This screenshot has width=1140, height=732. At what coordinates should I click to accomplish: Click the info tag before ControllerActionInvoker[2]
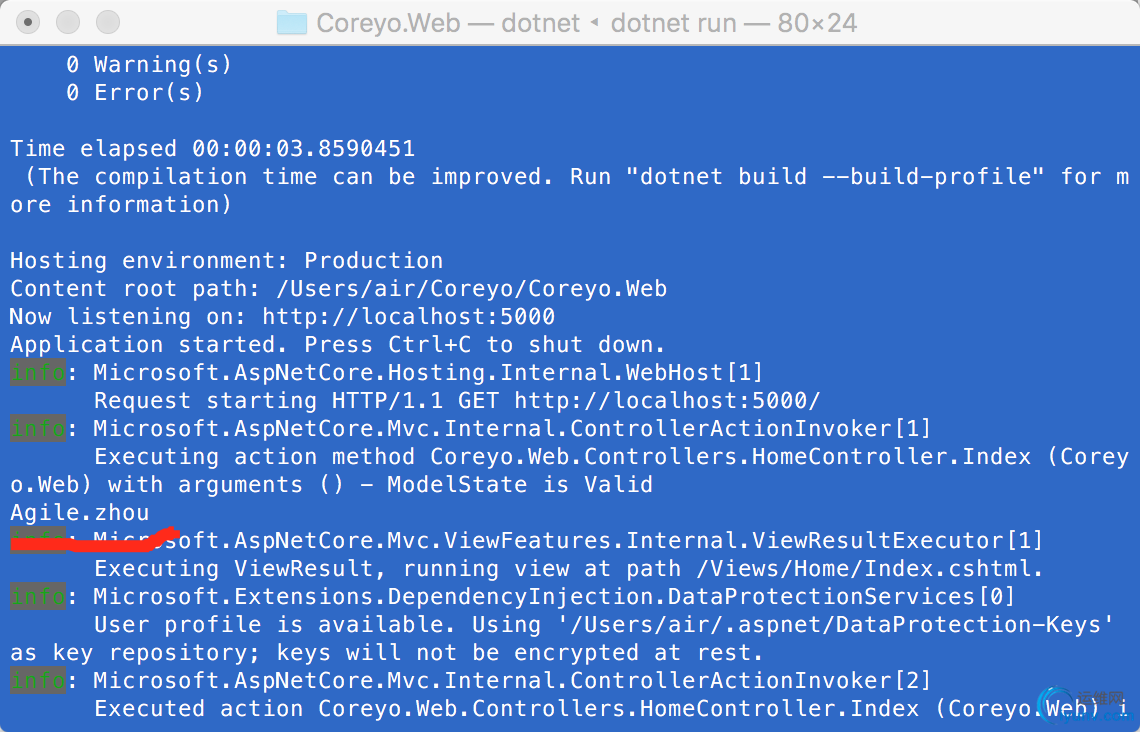coord(38,680)
